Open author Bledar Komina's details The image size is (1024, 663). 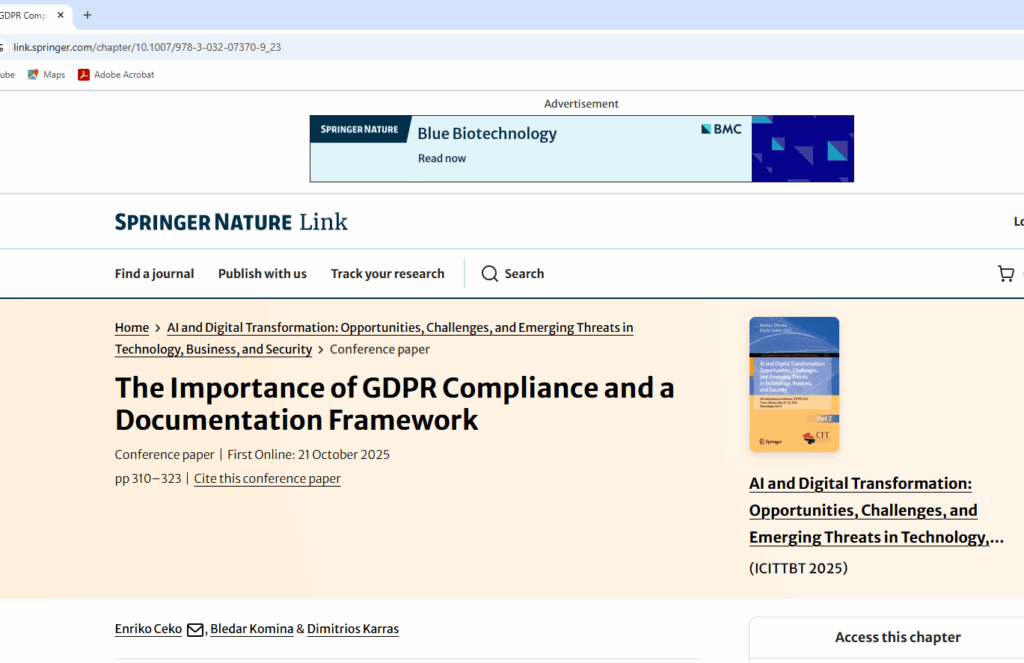pyautogui.click(x=251, y=629)
